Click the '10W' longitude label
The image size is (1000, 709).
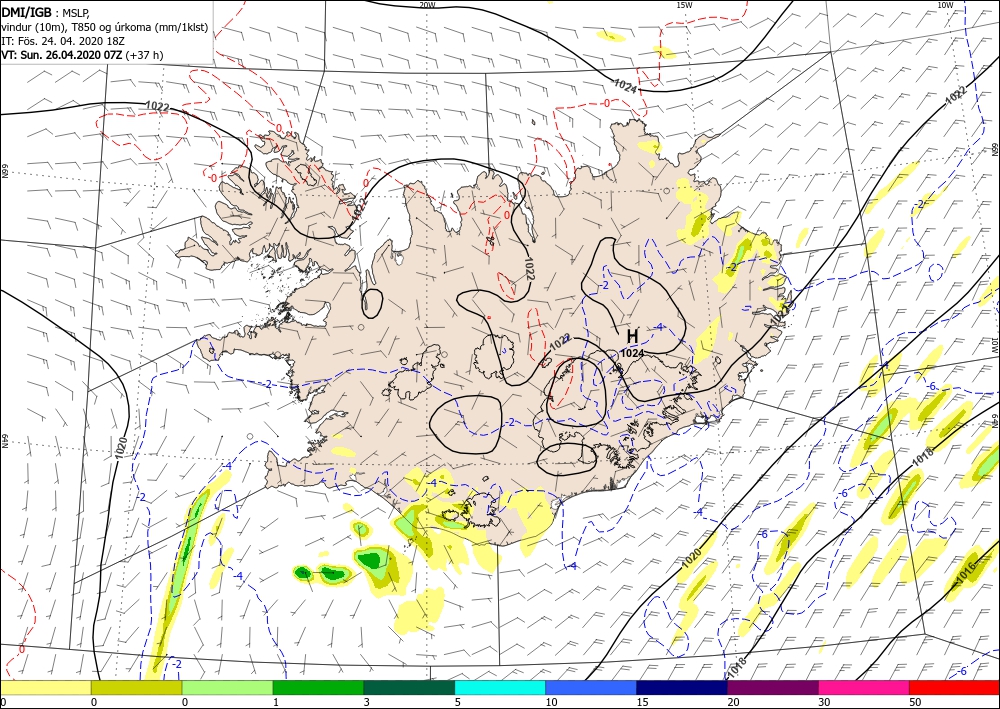point(945,5)
